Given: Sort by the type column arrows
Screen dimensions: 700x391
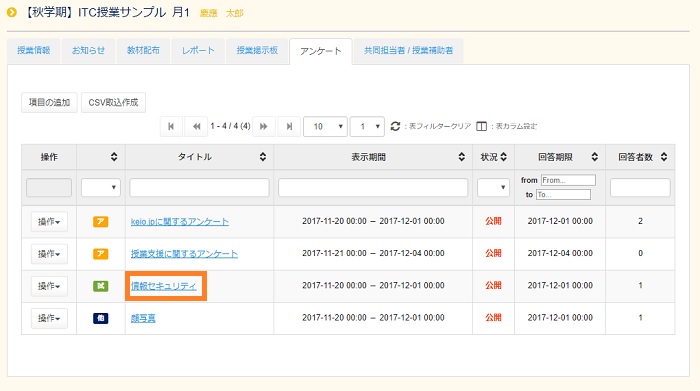Looking at the screenshot, I should [x=114, y=157].
